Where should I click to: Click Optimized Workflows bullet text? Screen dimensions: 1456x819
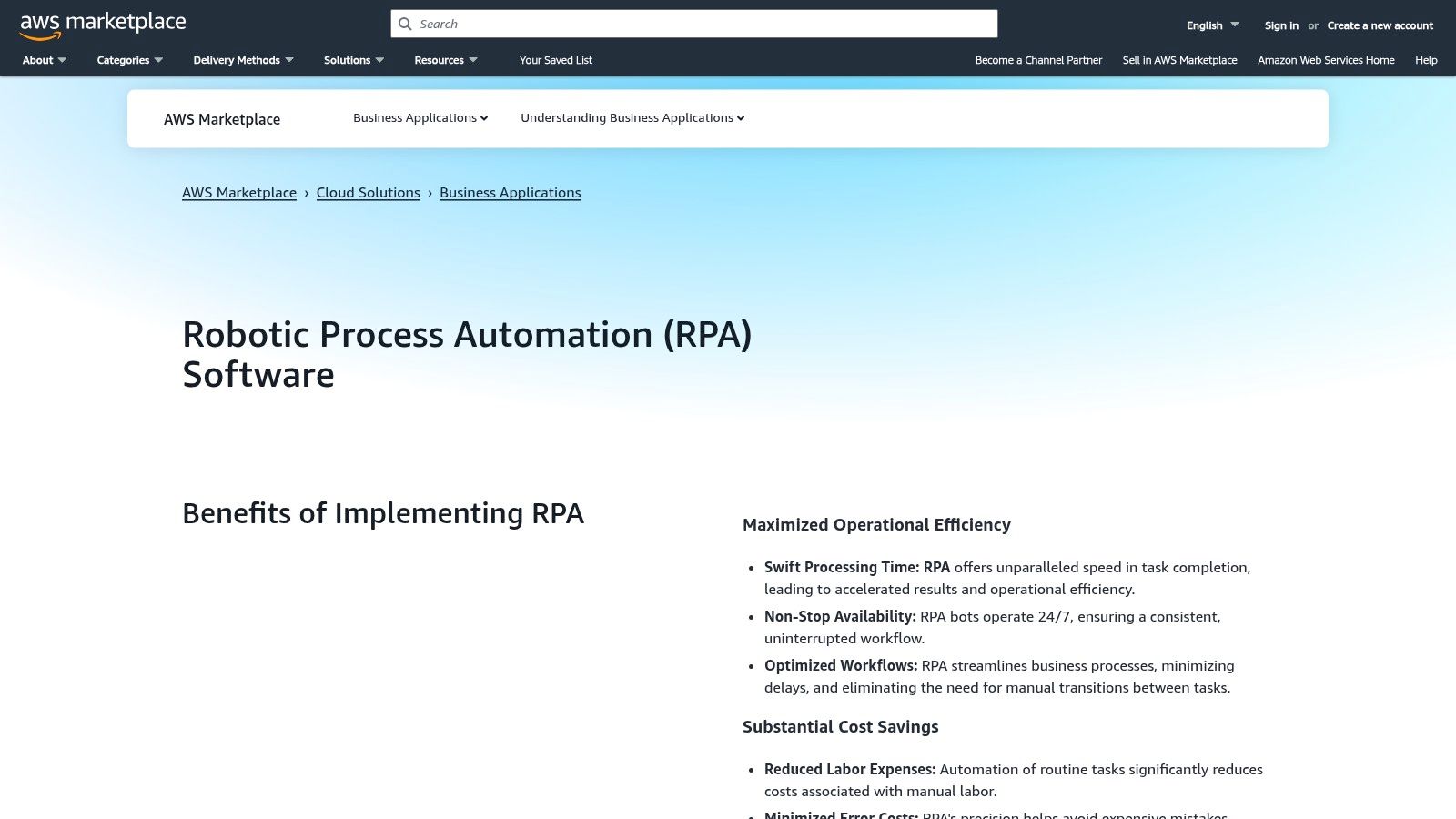[999, 676]
